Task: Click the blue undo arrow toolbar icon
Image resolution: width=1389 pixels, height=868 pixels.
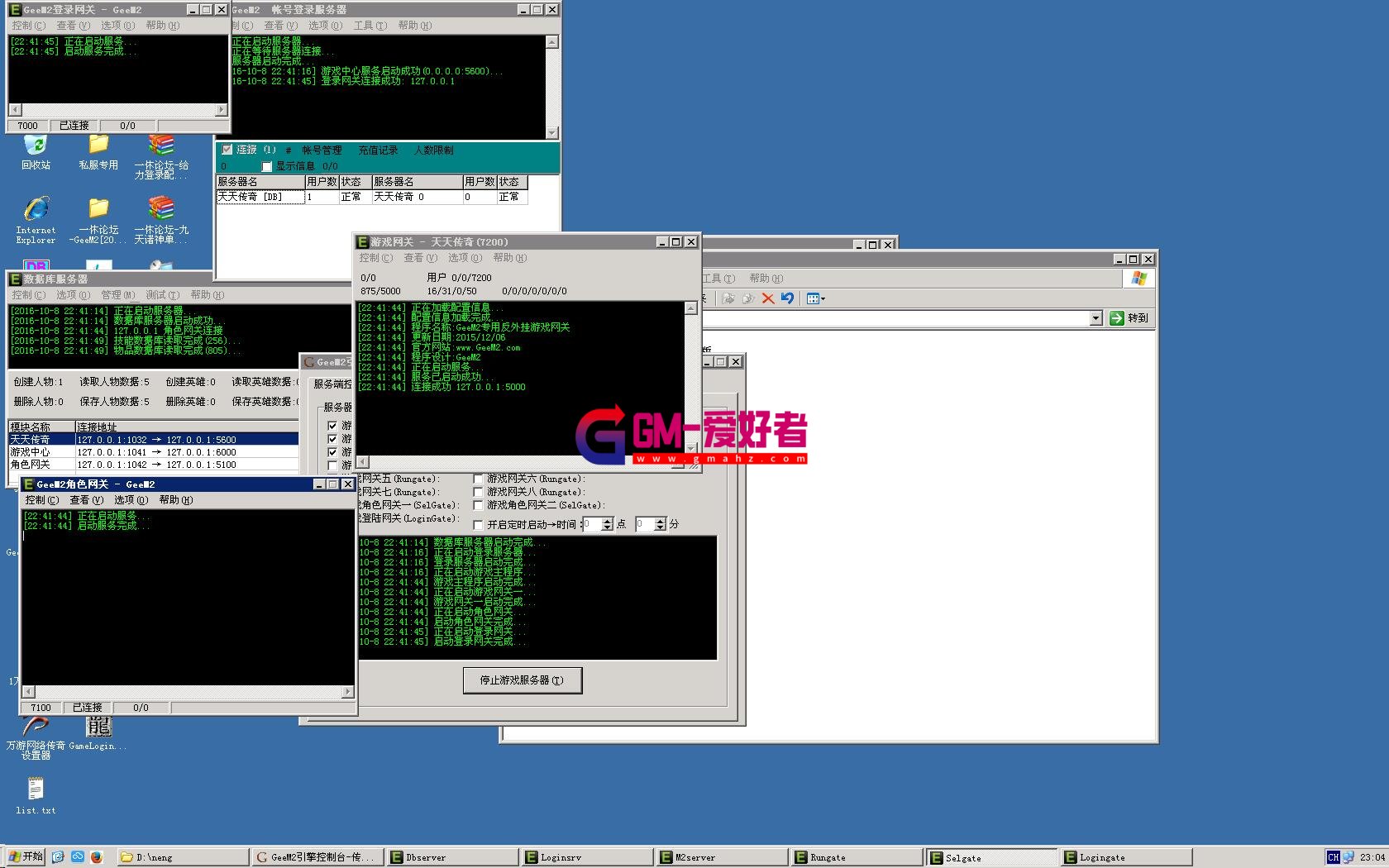Action: [x=787, y=298]
